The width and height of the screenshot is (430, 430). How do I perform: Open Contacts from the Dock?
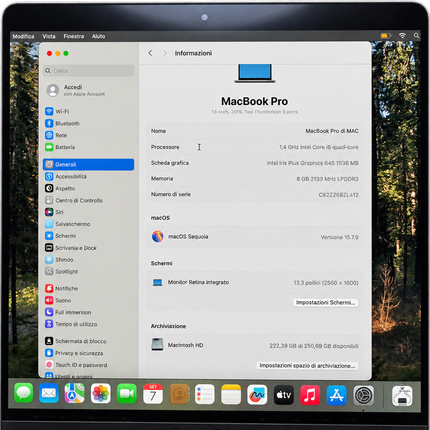pos(179,394)
